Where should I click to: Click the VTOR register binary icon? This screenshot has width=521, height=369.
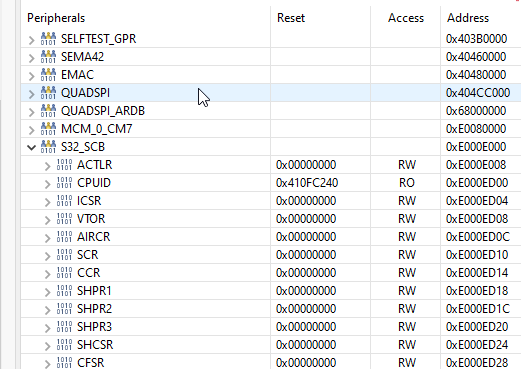(x=64, y=219)
